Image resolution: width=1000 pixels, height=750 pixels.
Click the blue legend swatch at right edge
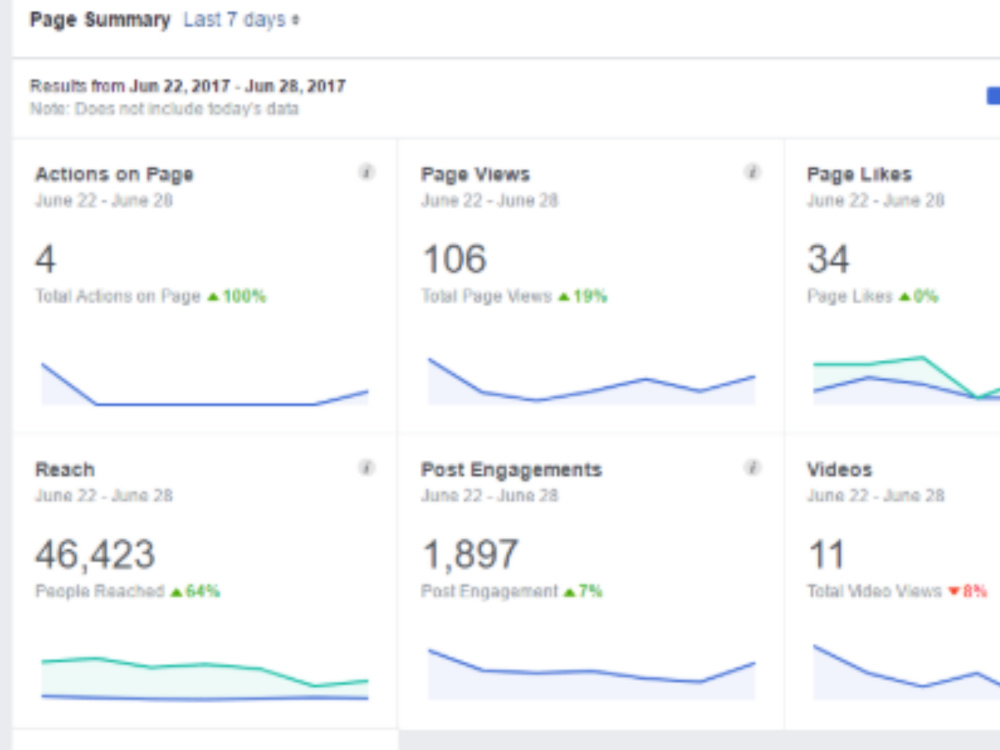[993, 96]
